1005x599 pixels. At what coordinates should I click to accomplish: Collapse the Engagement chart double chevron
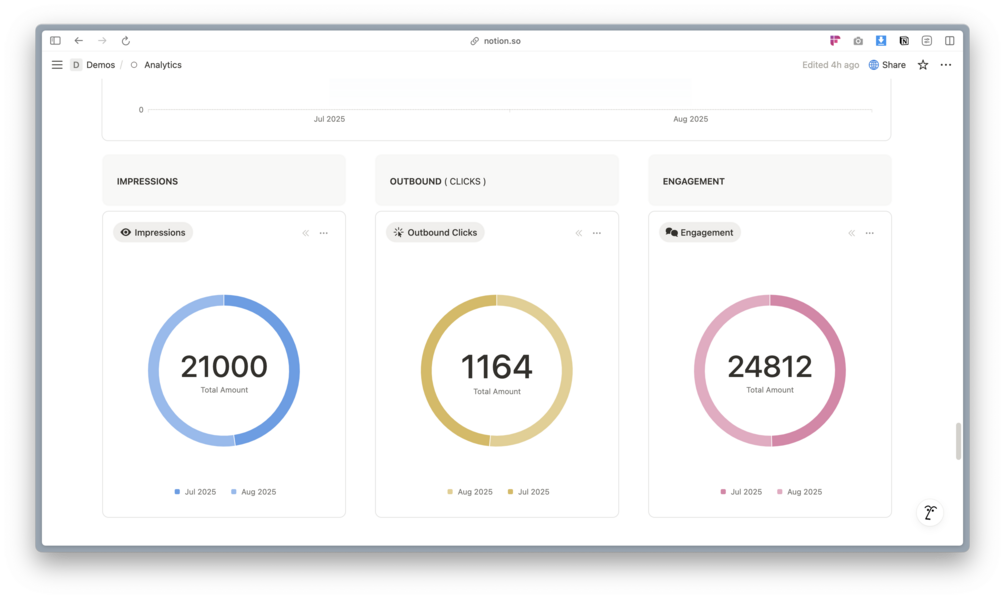pos(852,233)
